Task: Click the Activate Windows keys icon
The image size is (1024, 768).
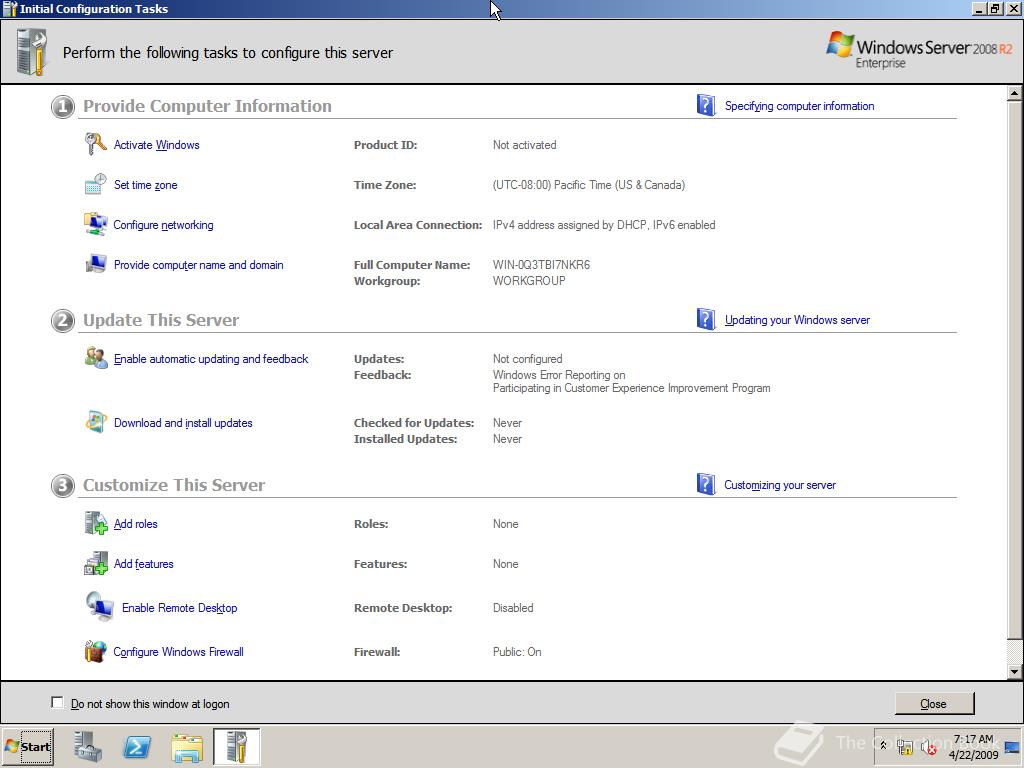Action: 95,145
